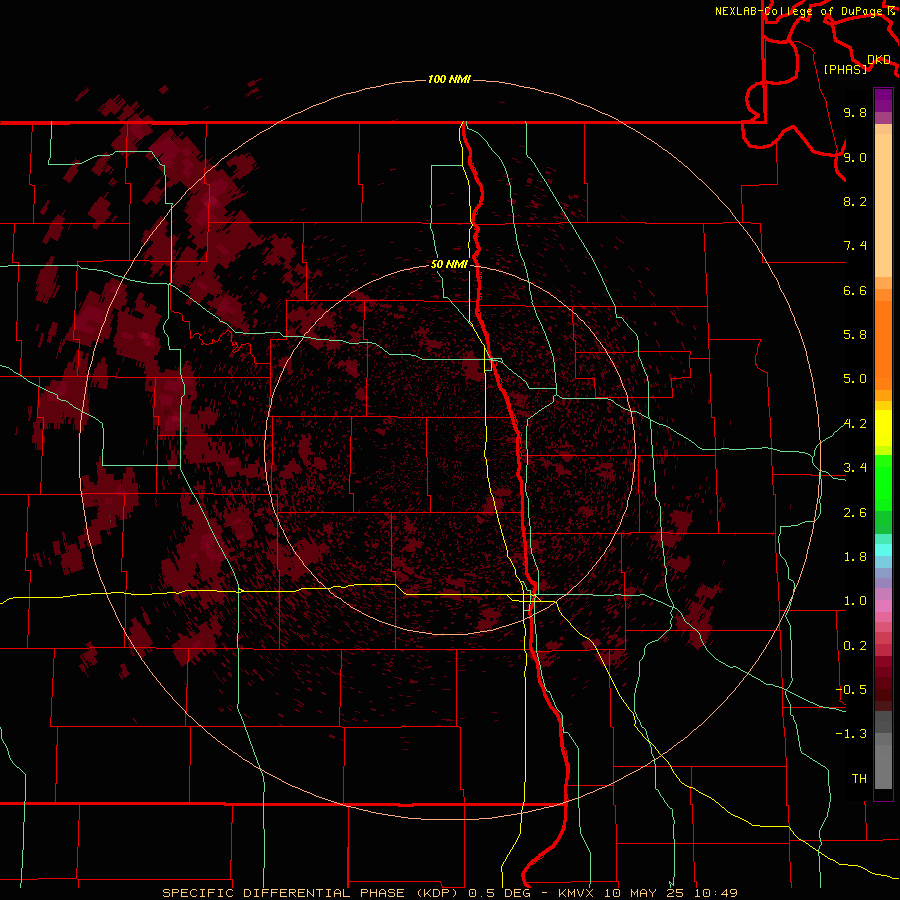Screen dimensions: 900x900
Task: Click the 7.4 value on the color scale
Action: click(855, 246)
